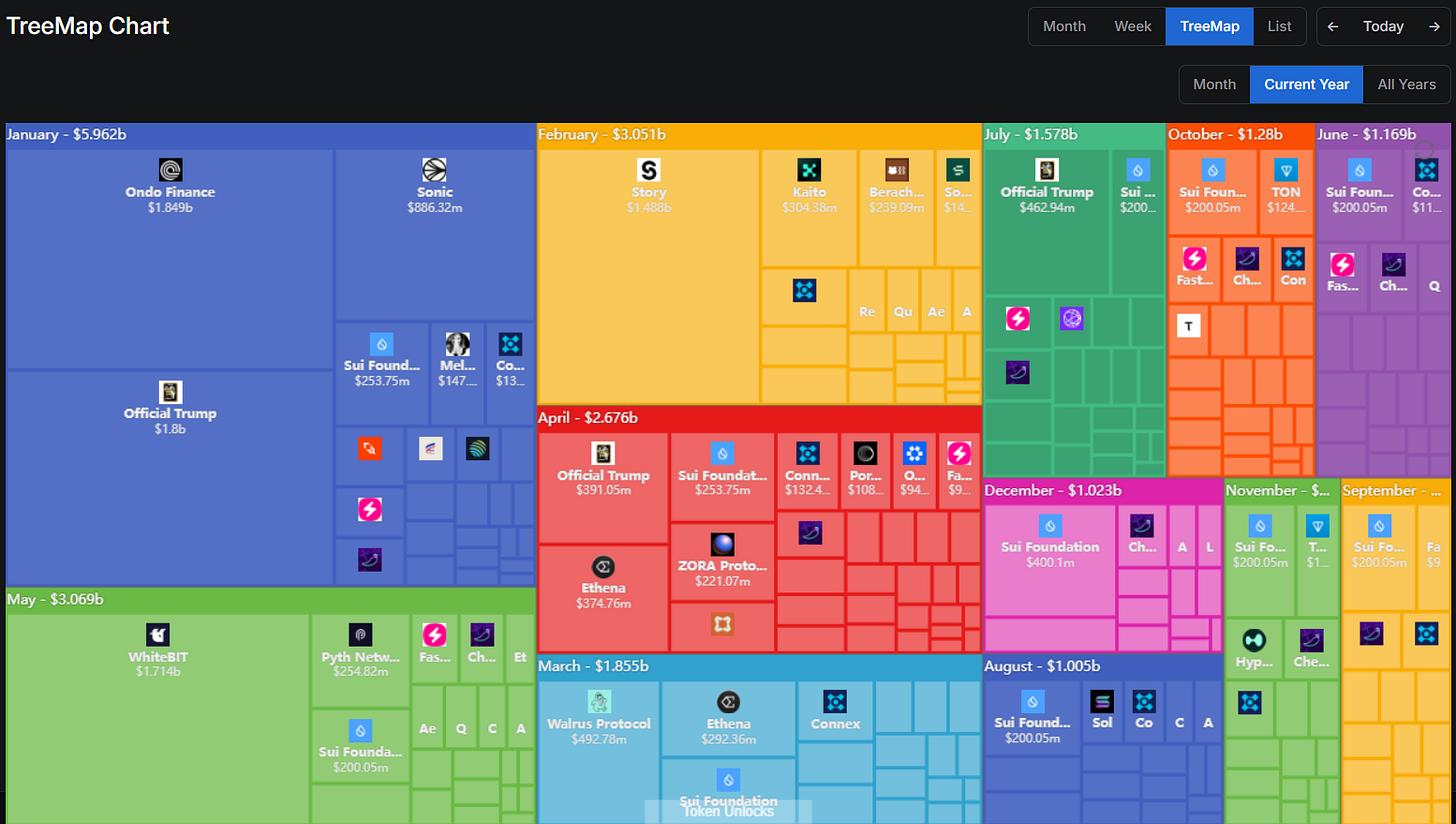The width and height of the screenshot is (1456, 824).
Task: Click the $374.76m Ethena value in April
Action: pos(603,604)
